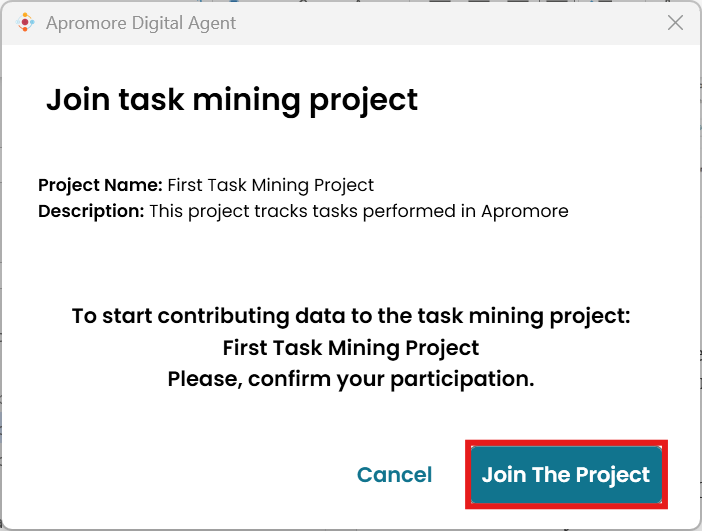Image resolution: width=702 pixels, height=531 pixels.
Task: Click the centered bold "First Task Mining Project"
Action: click(351, 348)
